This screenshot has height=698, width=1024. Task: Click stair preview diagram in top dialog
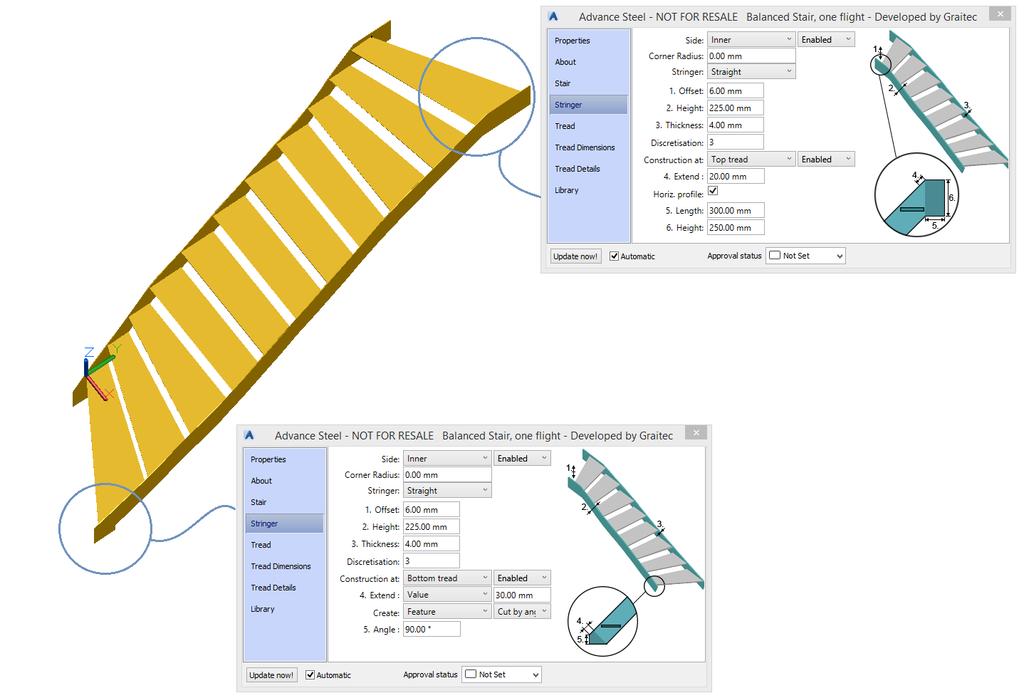coord(938,135)
